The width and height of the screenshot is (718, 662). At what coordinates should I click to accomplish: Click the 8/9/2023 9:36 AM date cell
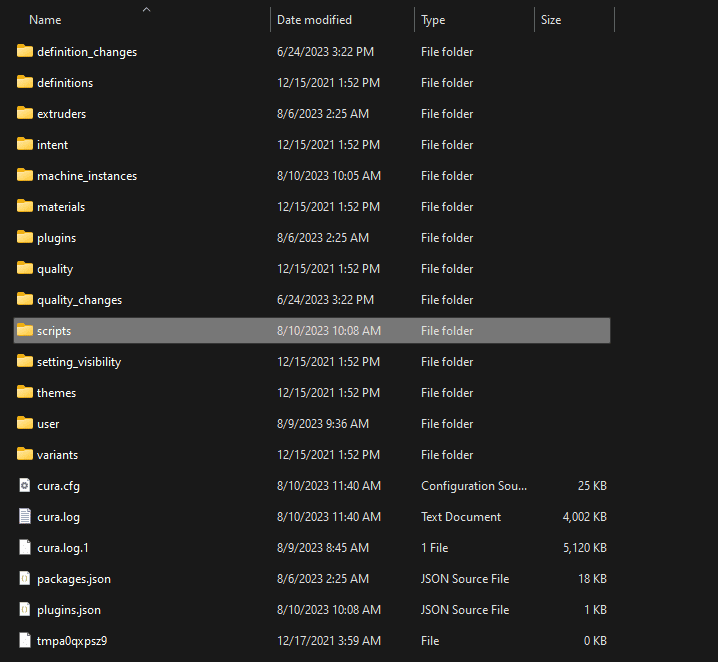(x=323, y=424)
